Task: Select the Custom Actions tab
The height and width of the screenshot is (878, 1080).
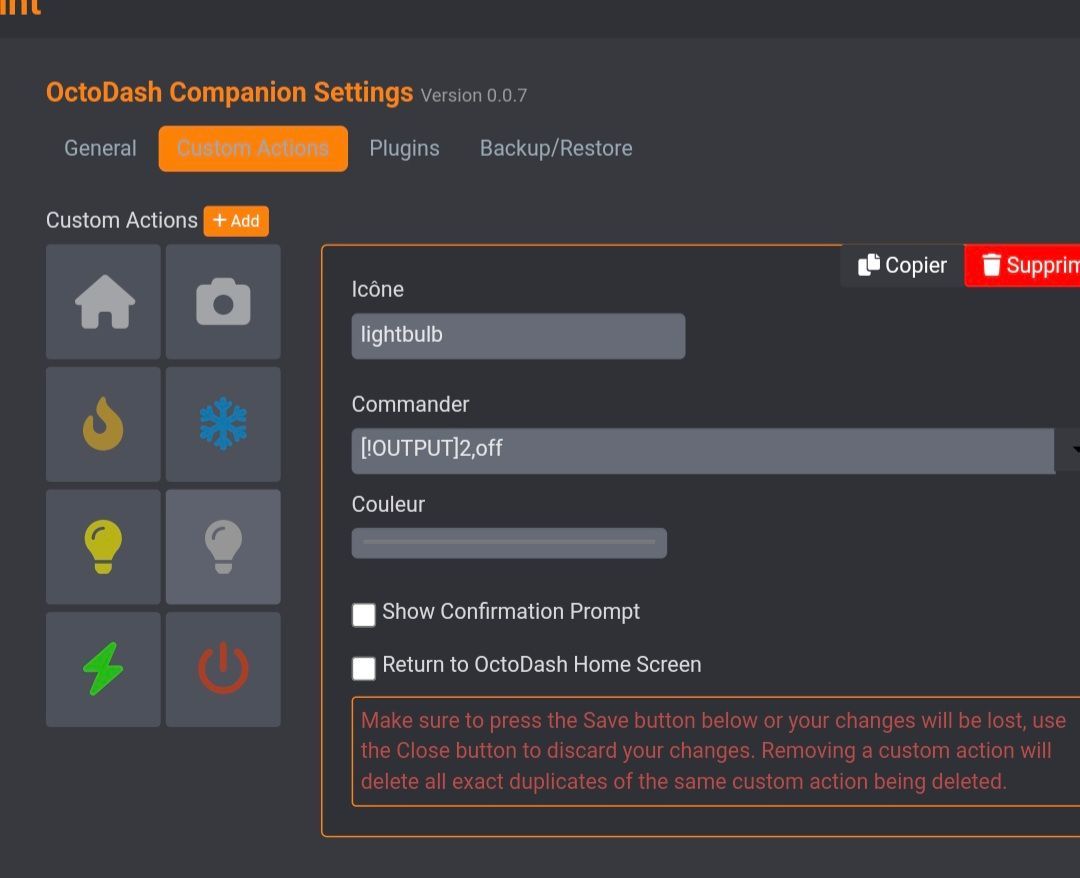Action: coord(253,149)
